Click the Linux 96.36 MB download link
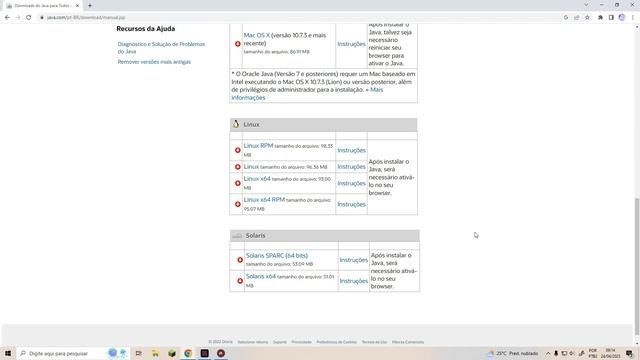 [x=251, y=167]
